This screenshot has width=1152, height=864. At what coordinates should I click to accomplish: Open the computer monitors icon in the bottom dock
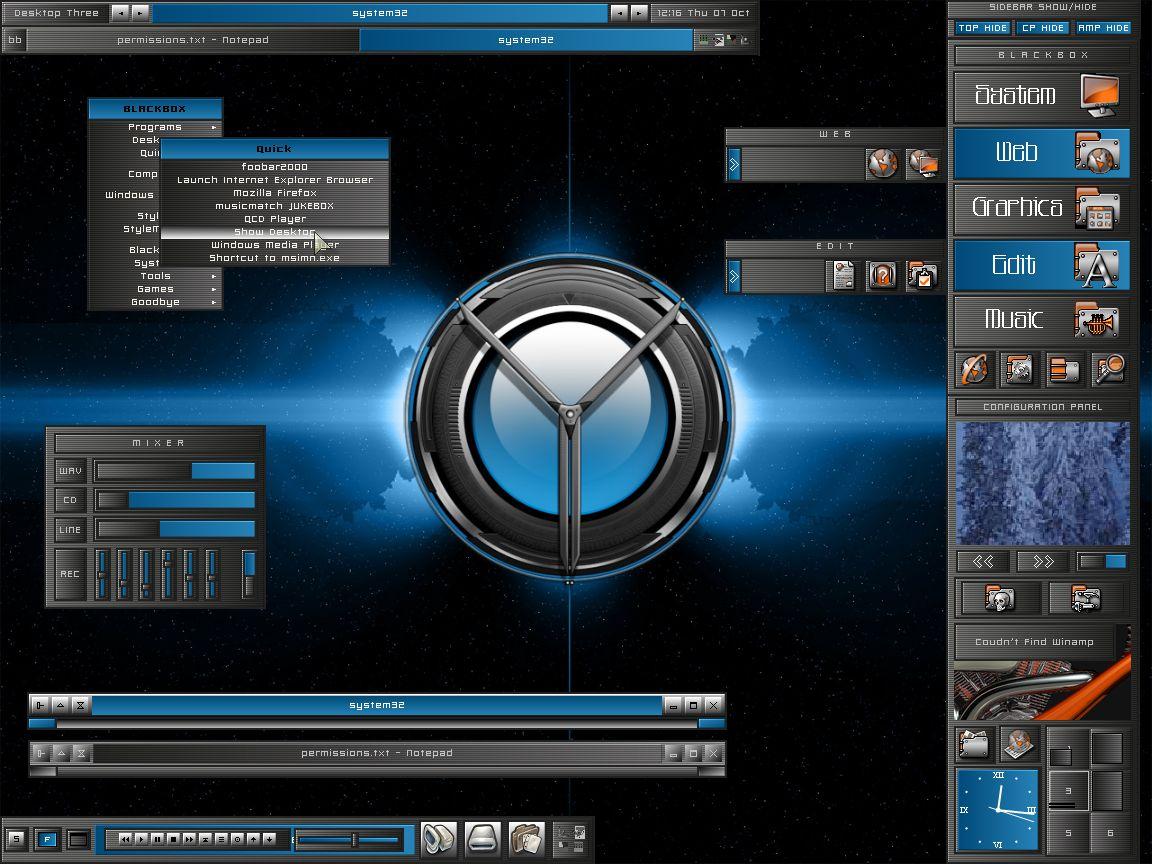click(x=439, y=839)
